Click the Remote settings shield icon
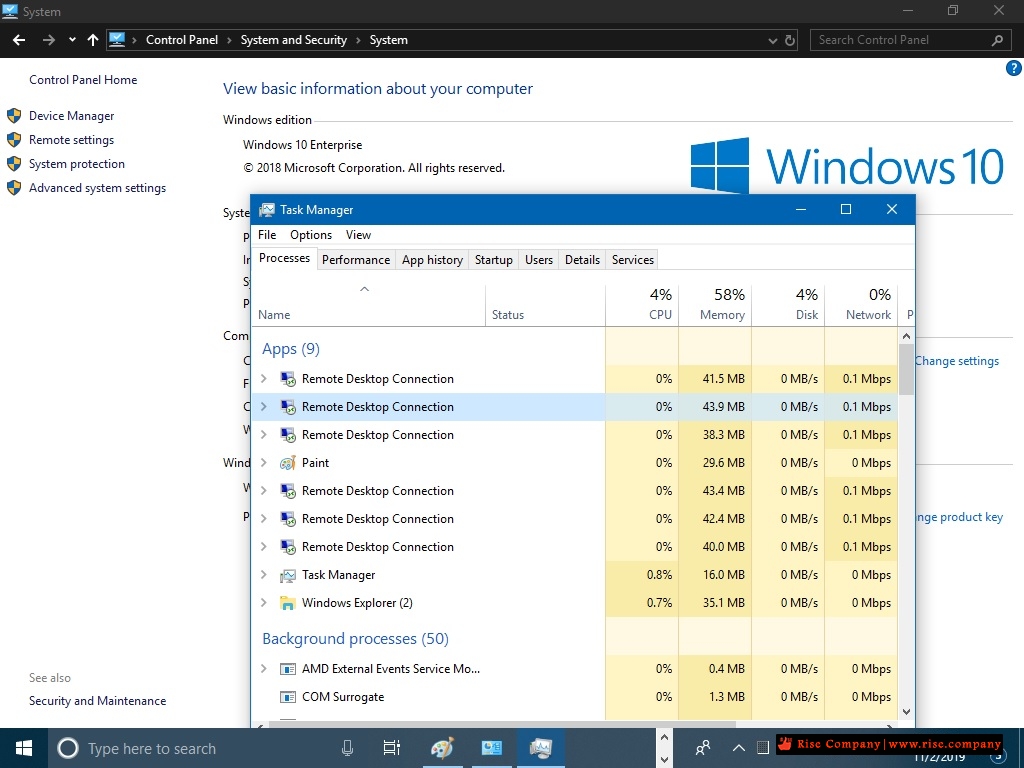Viewport: 1024px width, 768px height. (14, 140)
